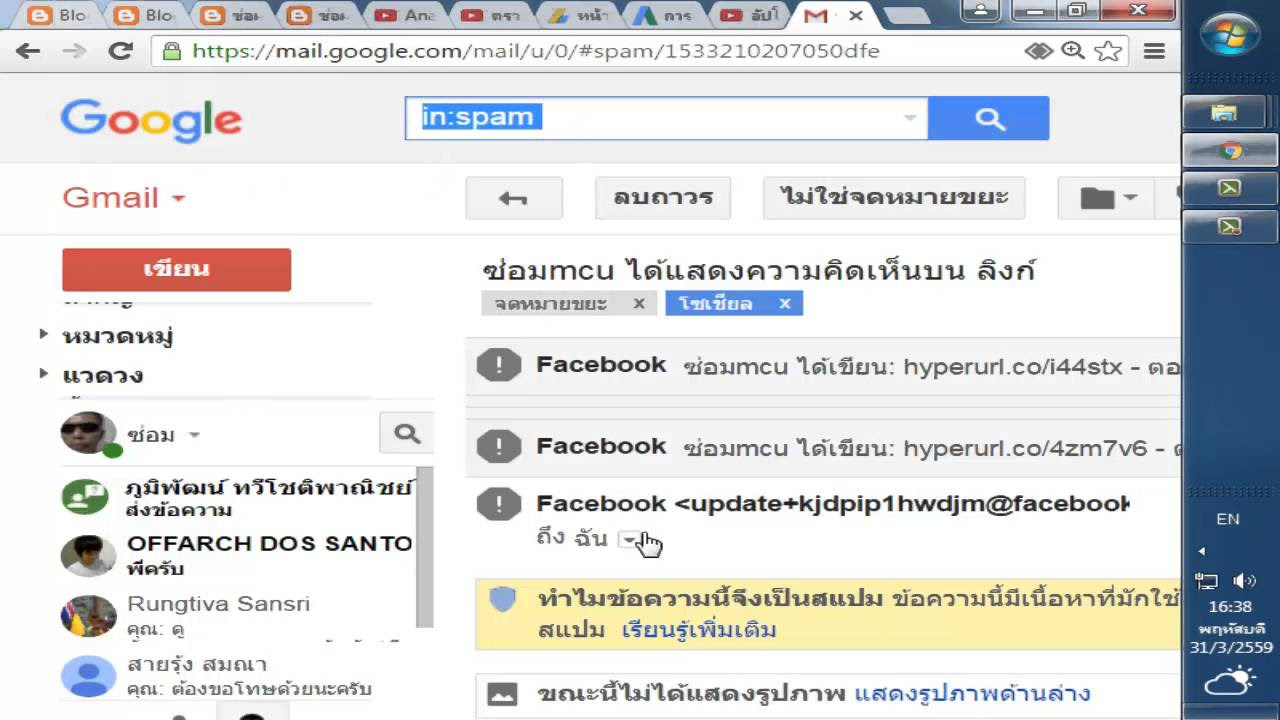Click the browser forward arrow

74,51
